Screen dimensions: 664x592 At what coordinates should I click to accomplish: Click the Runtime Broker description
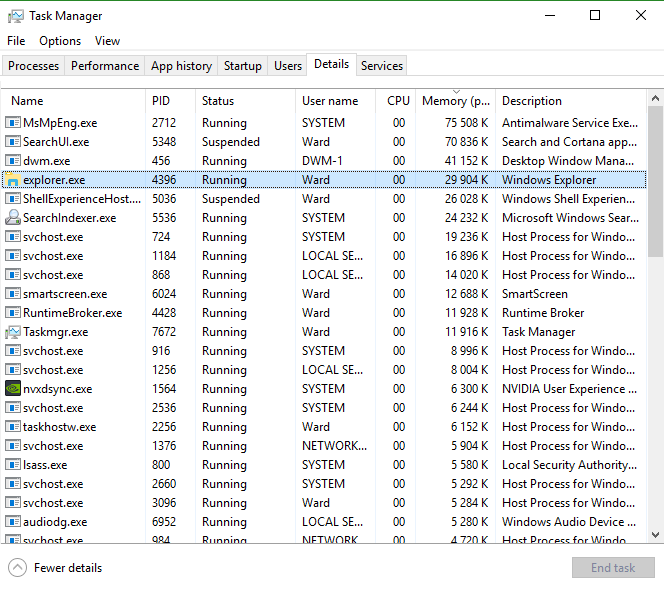click(x=543, y=313)
